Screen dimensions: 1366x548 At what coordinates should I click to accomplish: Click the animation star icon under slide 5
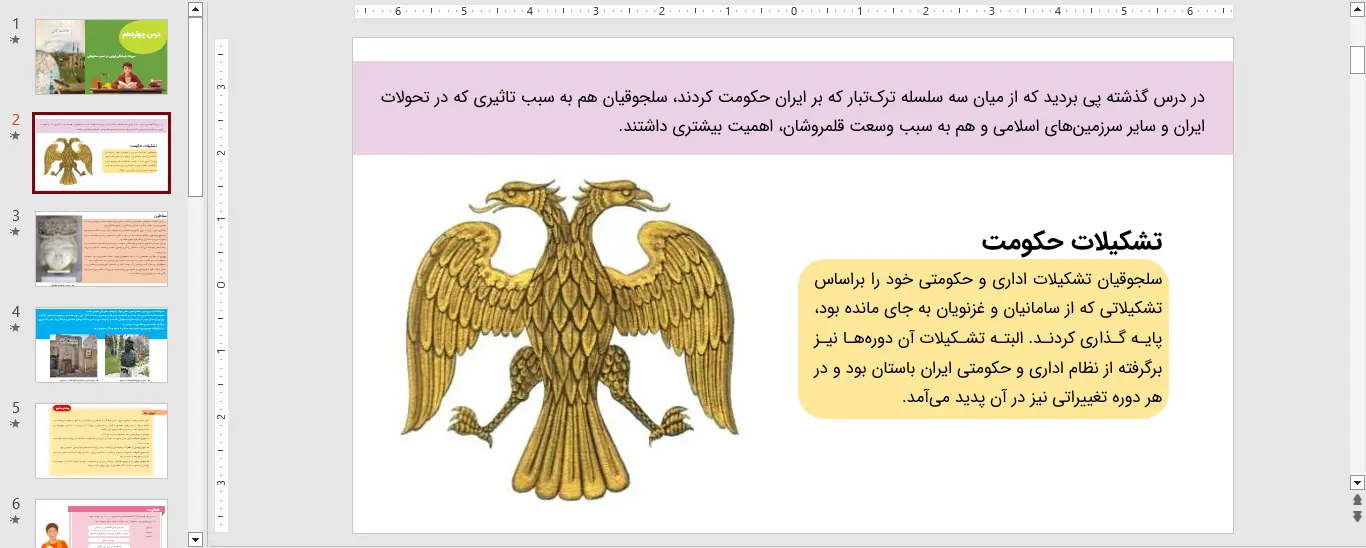pos(15,424)
